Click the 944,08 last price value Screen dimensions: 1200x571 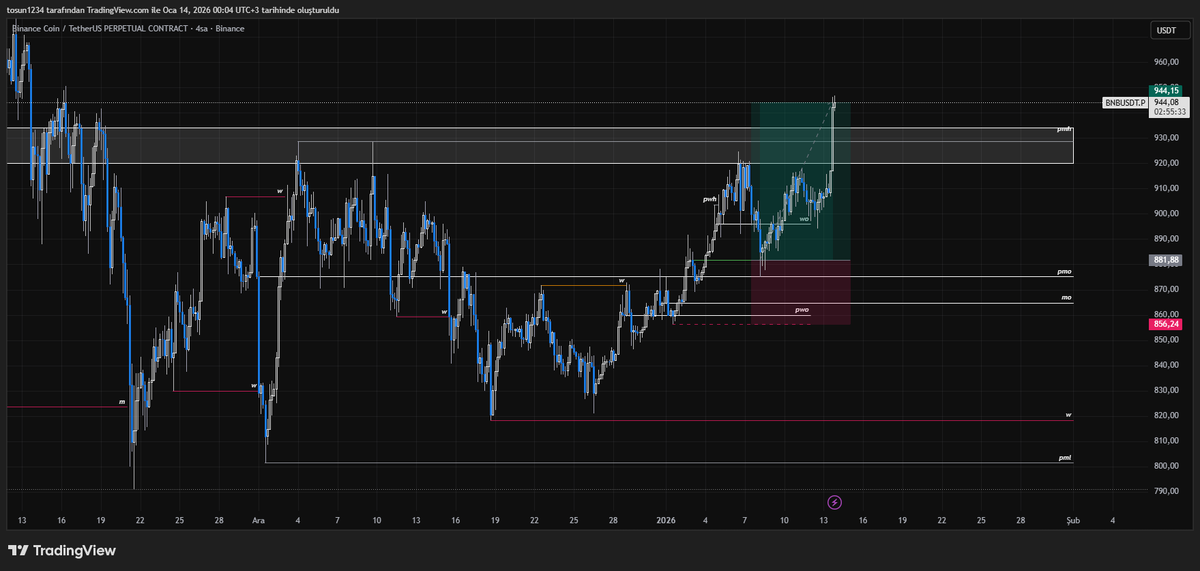pyautogui.click(x=1166, y=102)
